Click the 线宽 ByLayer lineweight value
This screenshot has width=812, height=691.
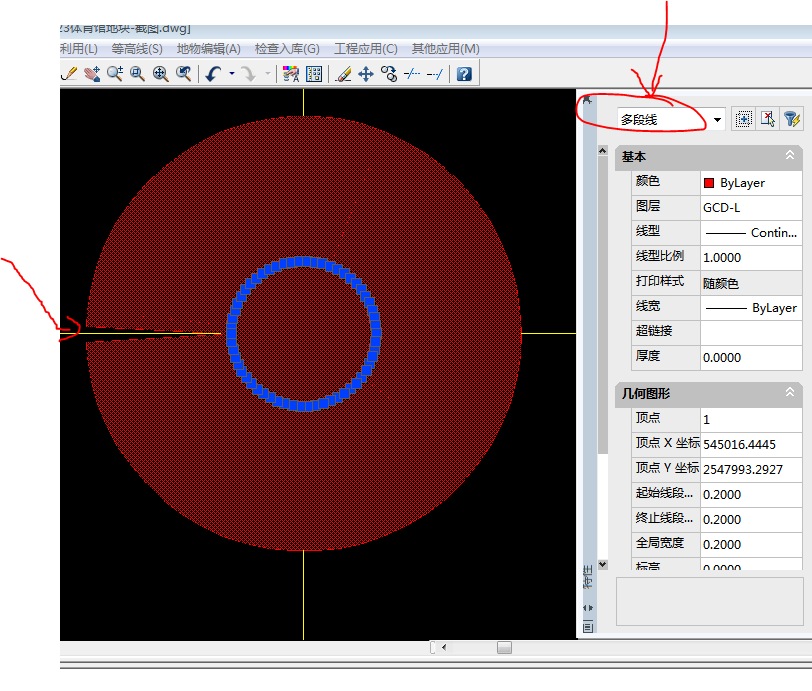[751, 308]
